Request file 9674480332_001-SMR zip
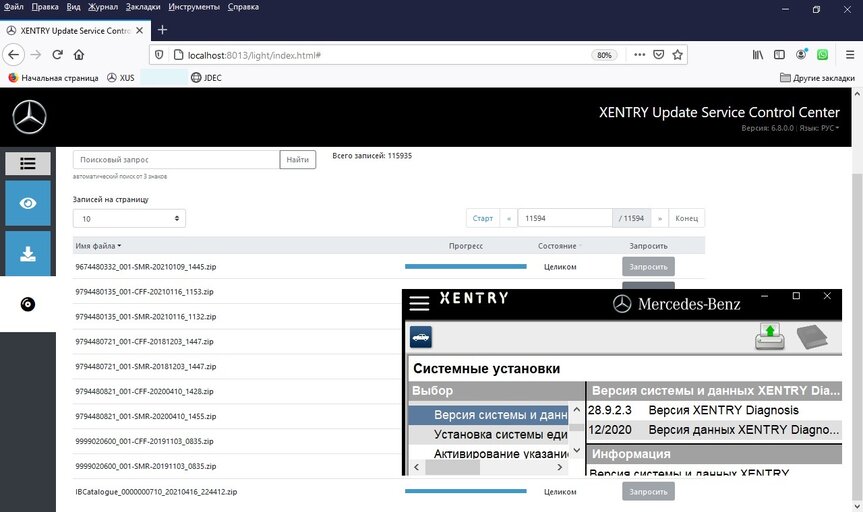The width and height of the screenshot is (863, 512). 648,266
